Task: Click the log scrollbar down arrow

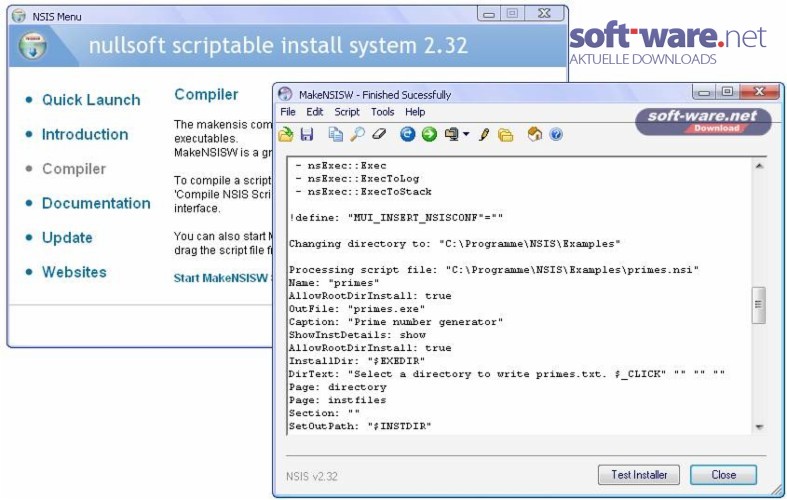Action: point(759,427)
